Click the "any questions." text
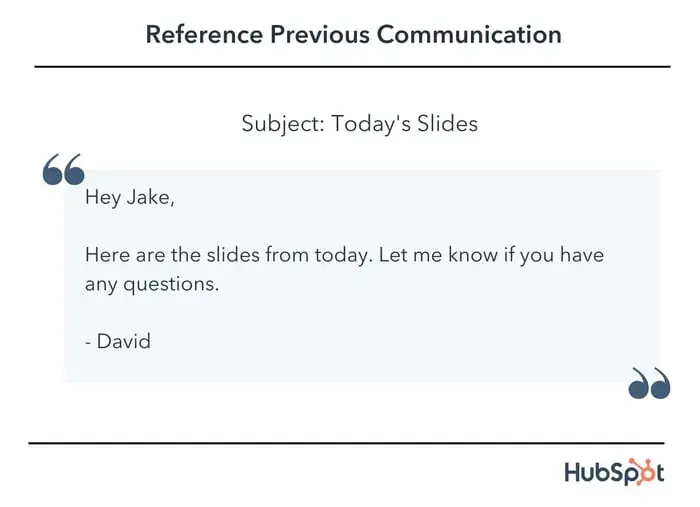 [x=151, y=284]
